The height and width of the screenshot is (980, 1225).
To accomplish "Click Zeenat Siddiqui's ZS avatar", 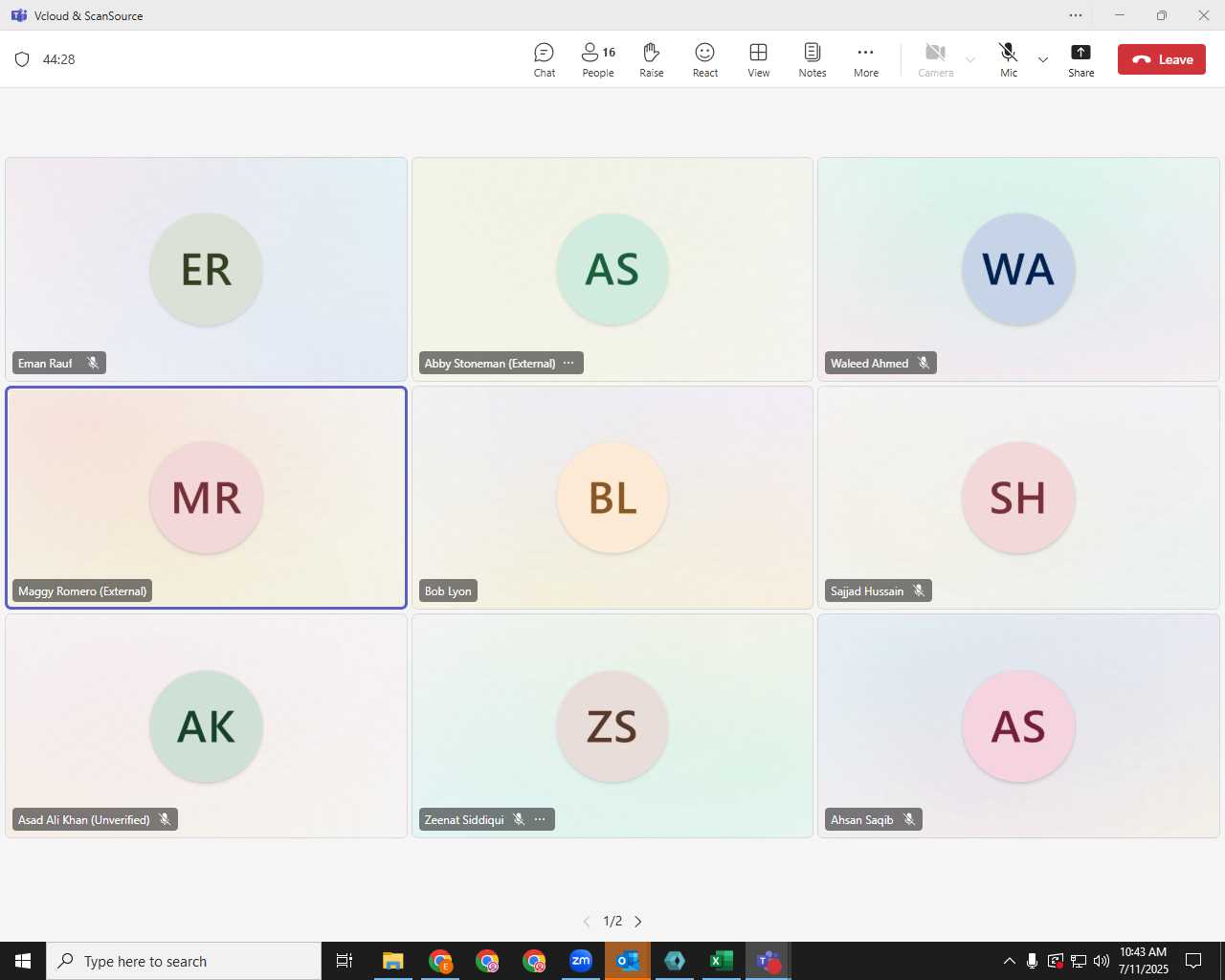I will pyautogui.click(x=612, y=726).
